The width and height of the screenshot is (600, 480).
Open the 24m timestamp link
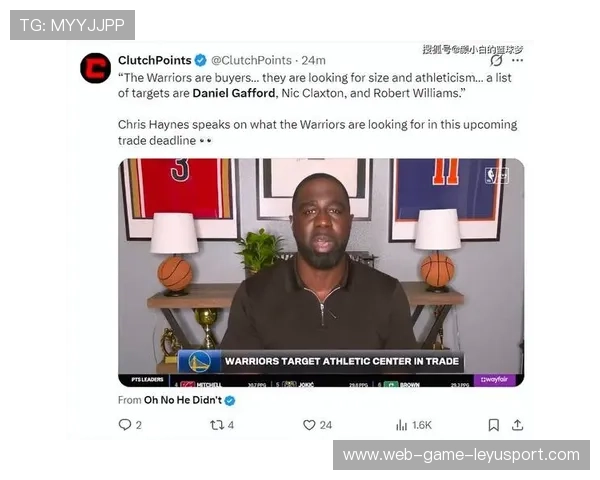[x=313, y=60]
